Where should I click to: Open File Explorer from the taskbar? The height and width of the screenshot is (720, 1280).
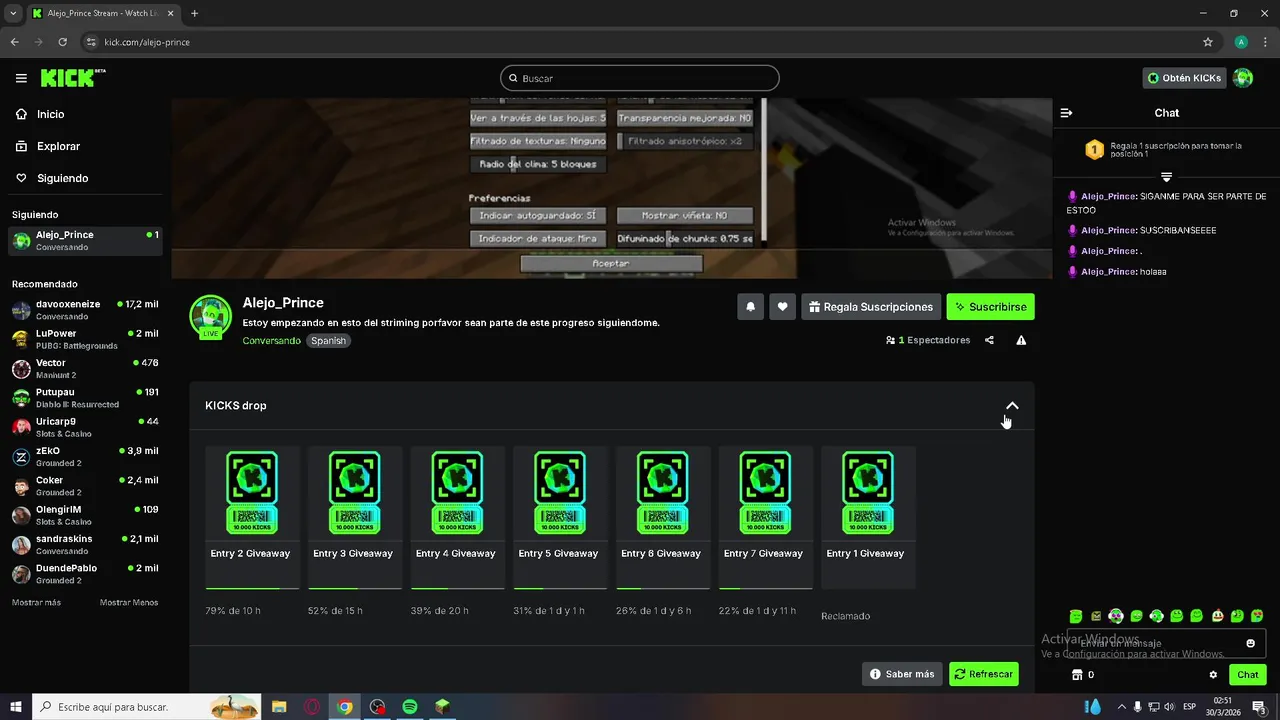279,706
